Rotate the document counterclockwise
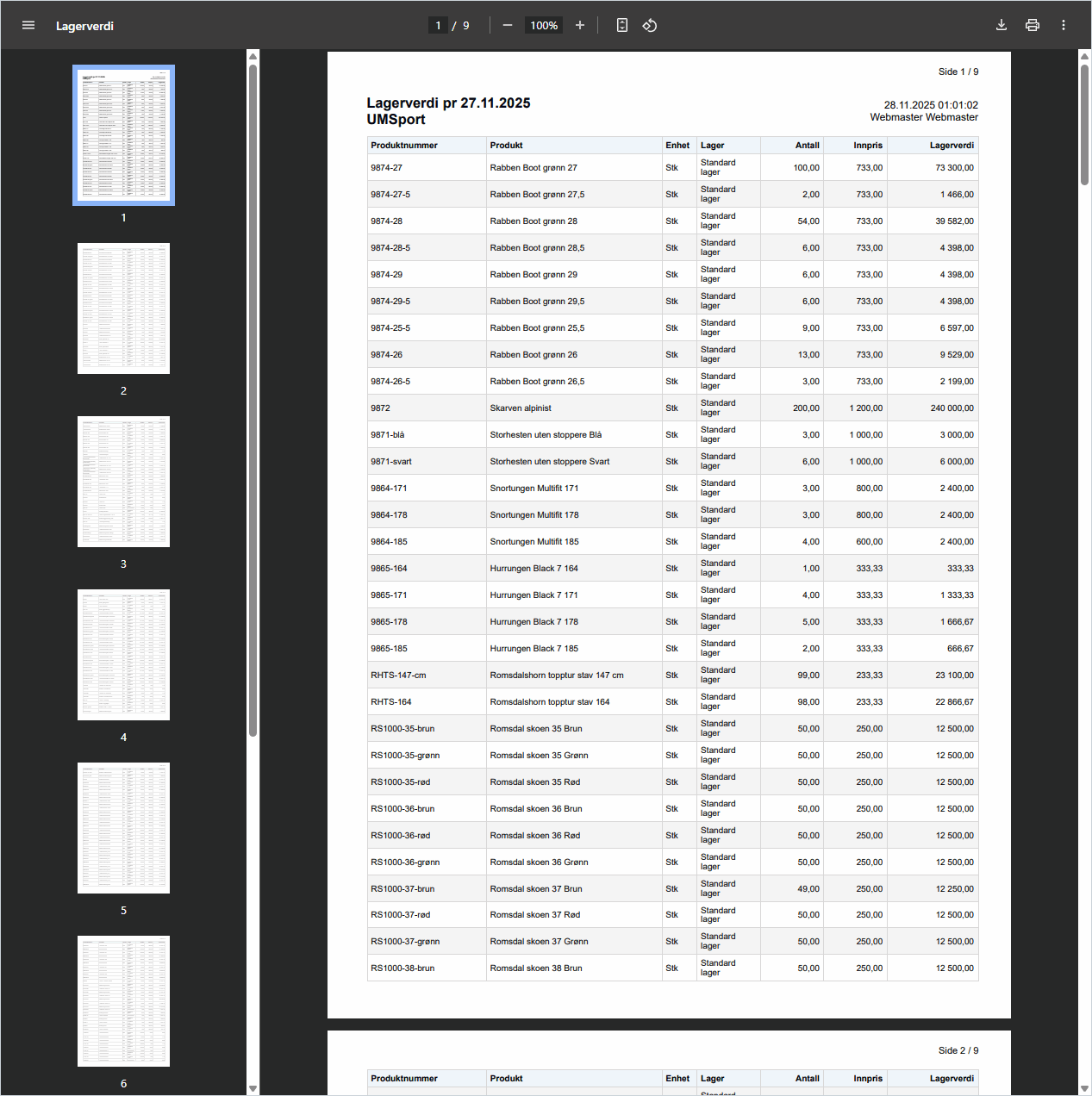 (650, 26)
